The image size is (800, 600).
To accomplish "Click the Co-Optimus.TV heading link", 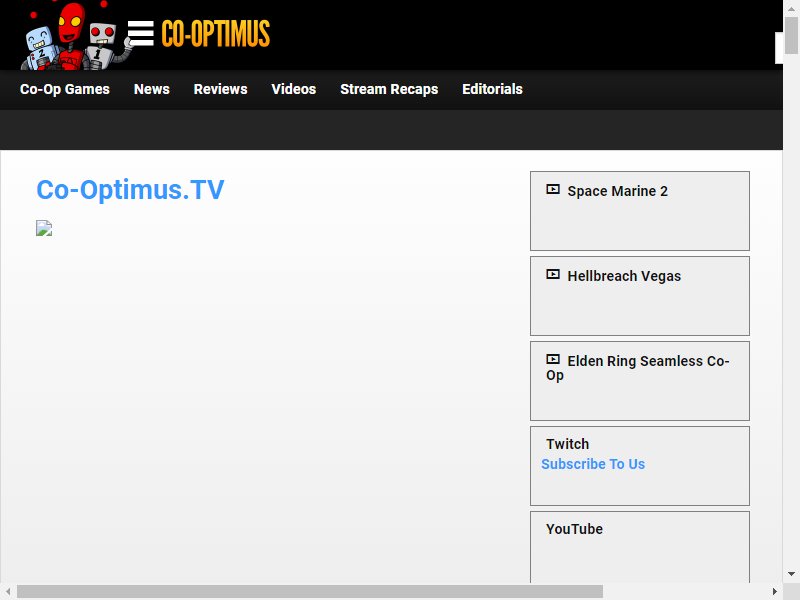I will coord(130,190).
